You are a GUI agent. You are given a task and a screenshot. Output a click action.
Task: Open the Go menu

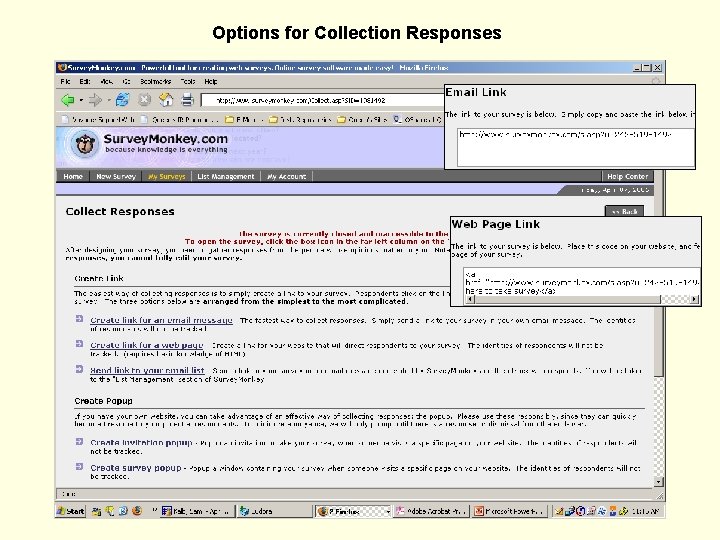pyautogui.click(x=126, y=81)
